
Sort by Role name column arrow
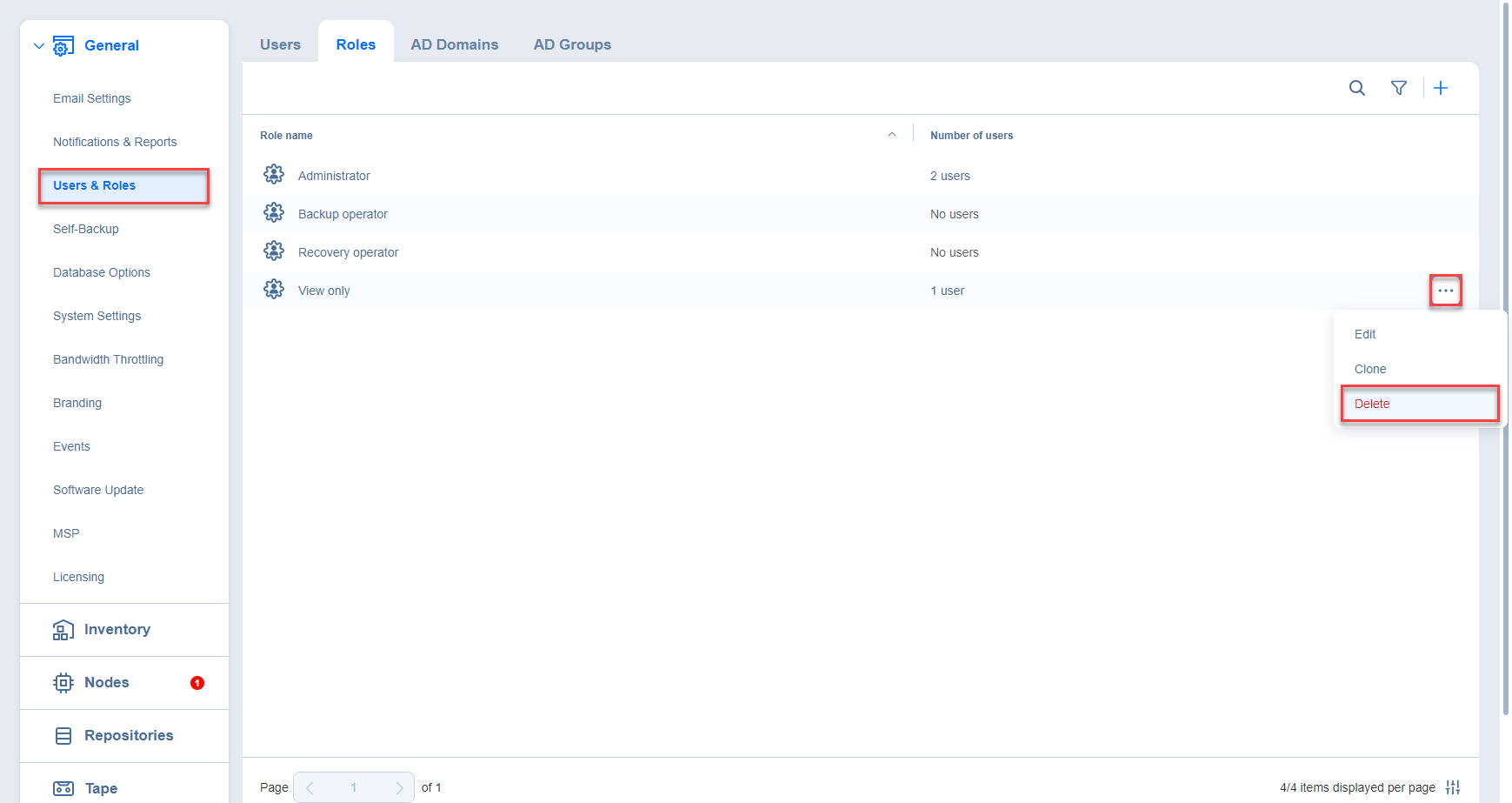click(891, 135)
